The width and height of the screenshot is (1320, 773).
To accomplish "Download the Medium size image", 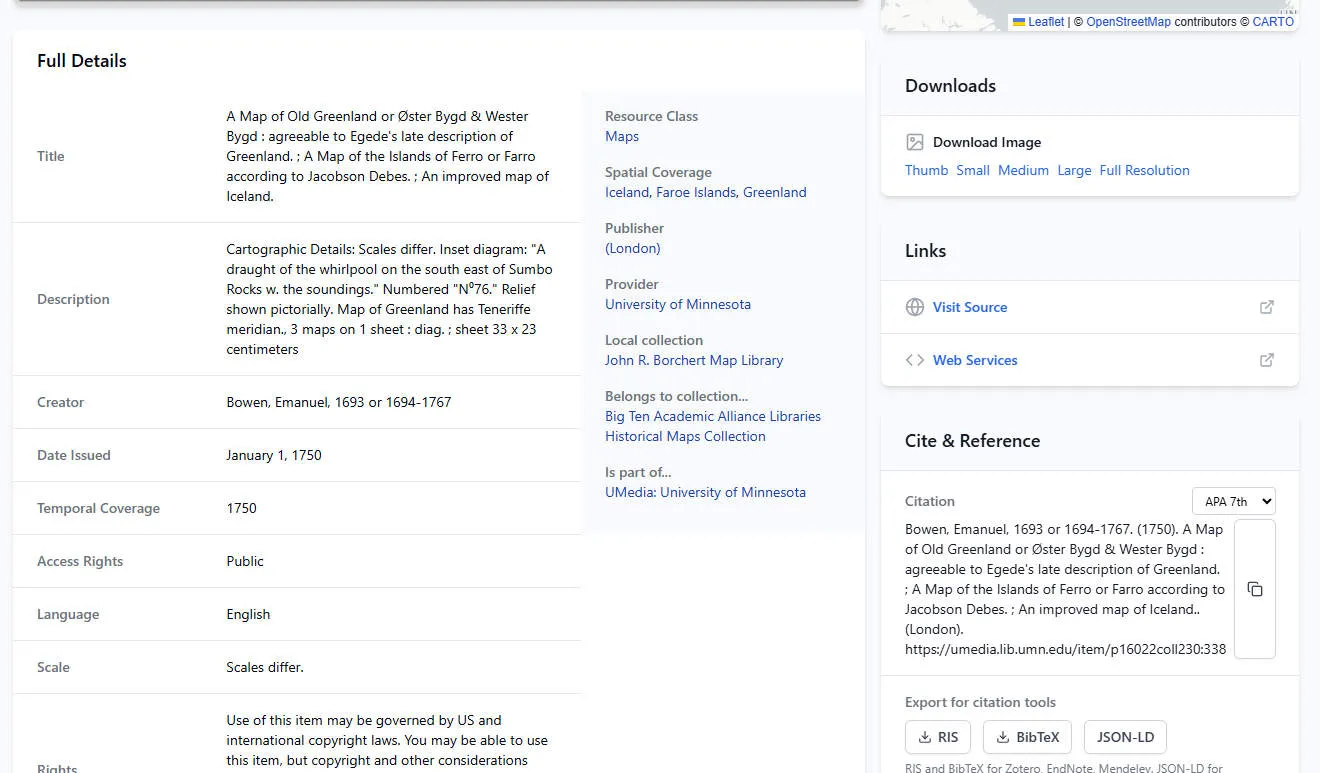I will point(1023,170).
